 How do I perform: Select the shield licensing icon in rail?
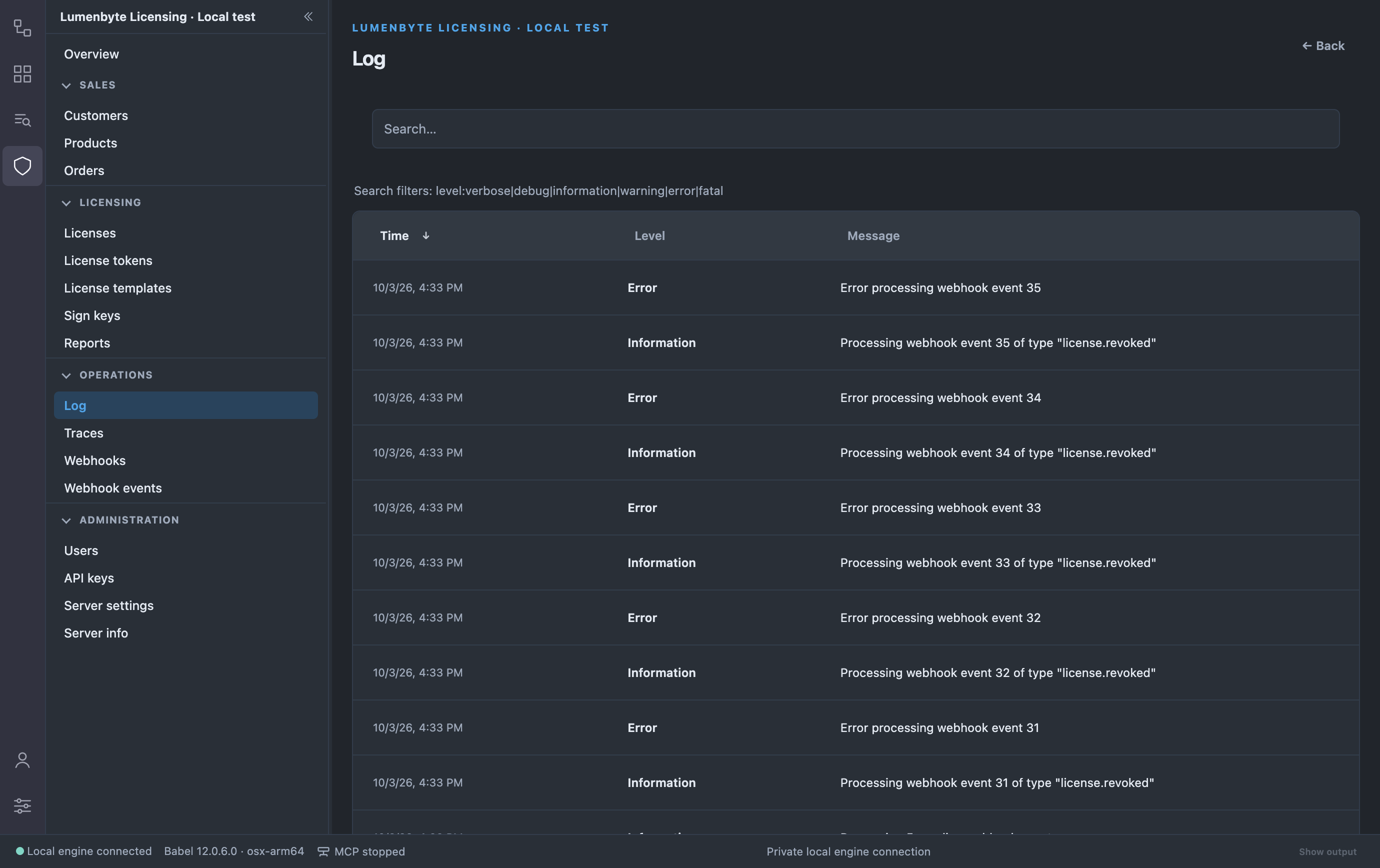[x=22, y=166]
